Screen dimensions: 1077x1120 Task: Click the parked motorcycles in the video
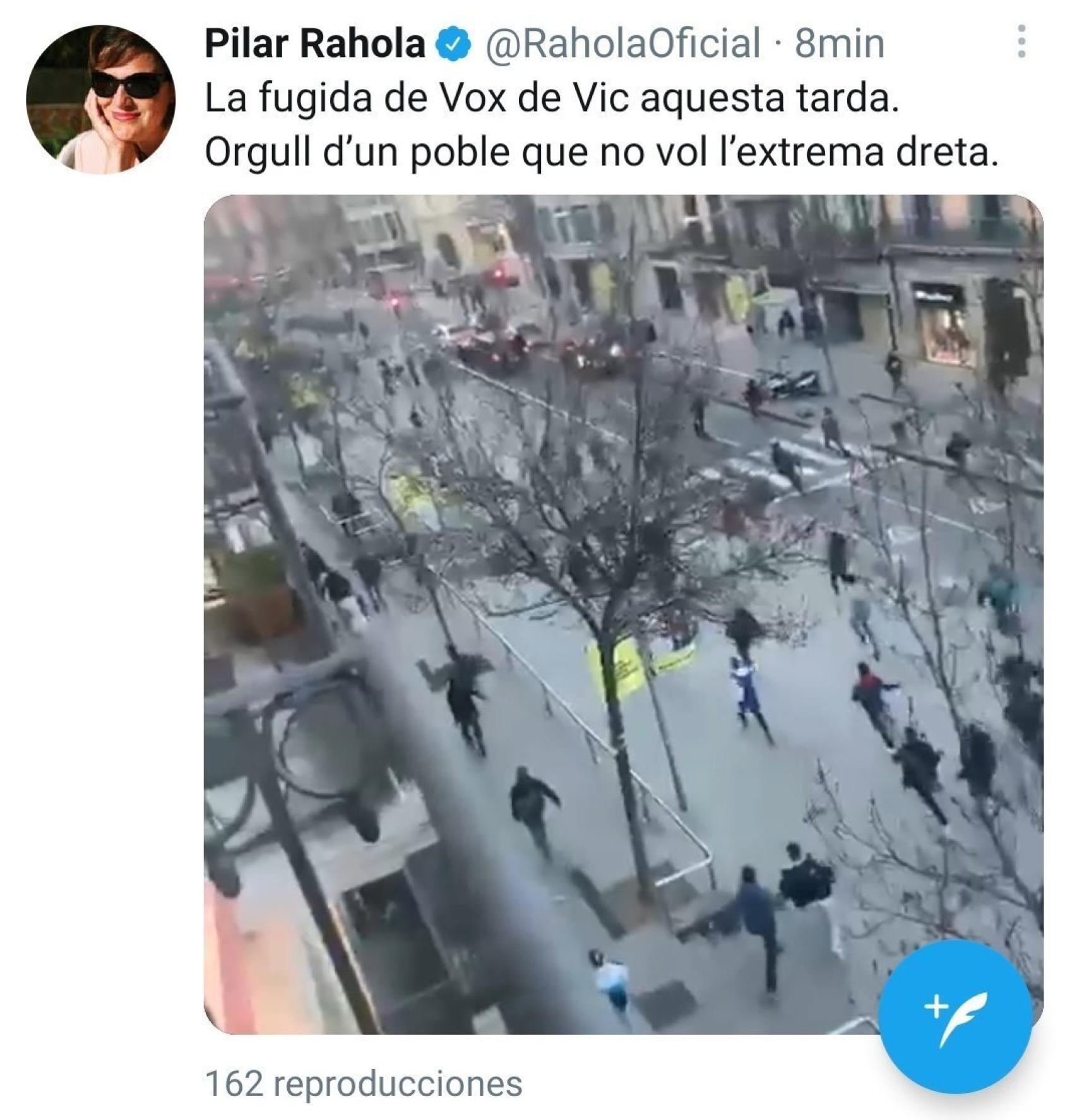(x=787, y=384)
